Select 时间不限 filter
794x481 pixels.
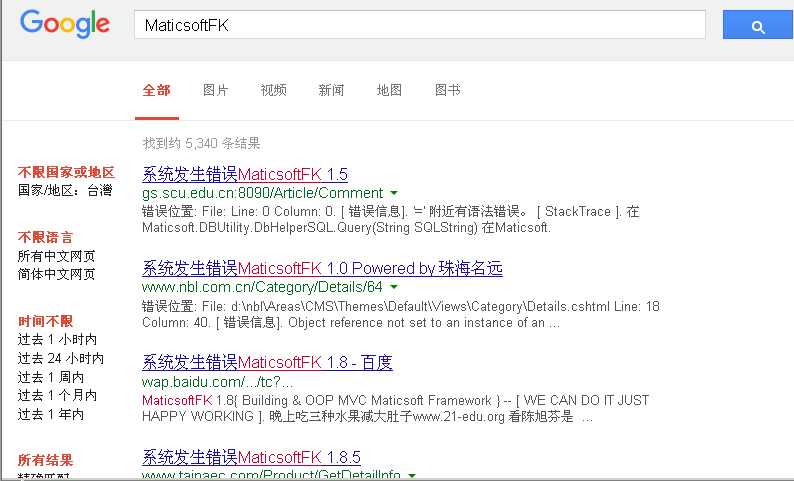point(45,321)
